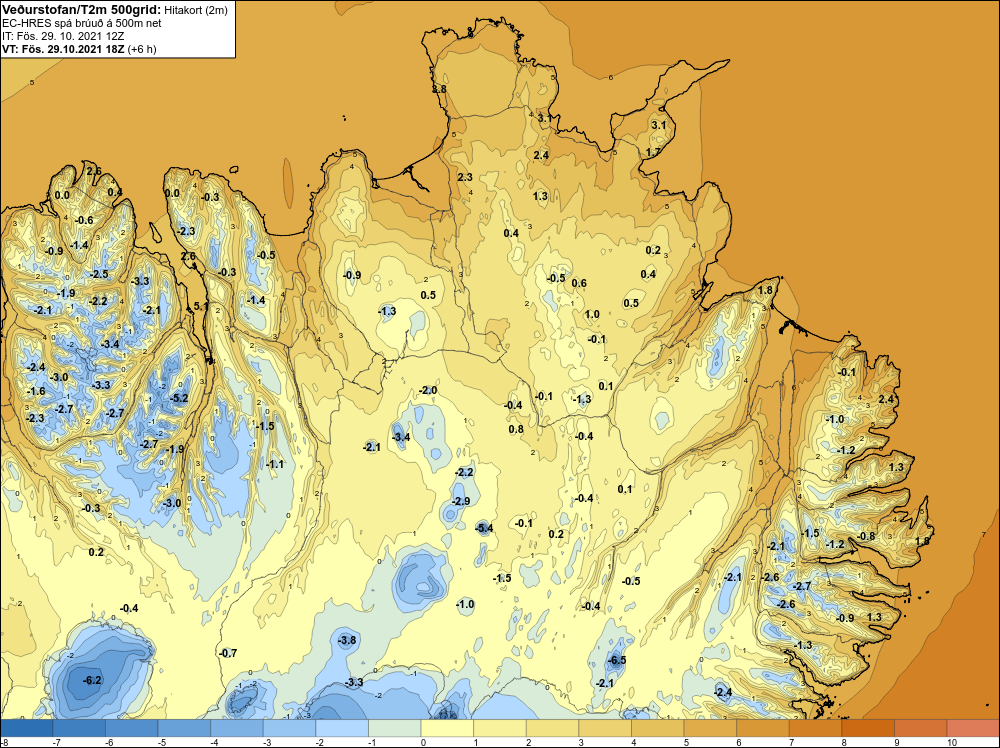Click the -3.8 temperature label
Screen dimensions: 1000x748
pos(347,640)
